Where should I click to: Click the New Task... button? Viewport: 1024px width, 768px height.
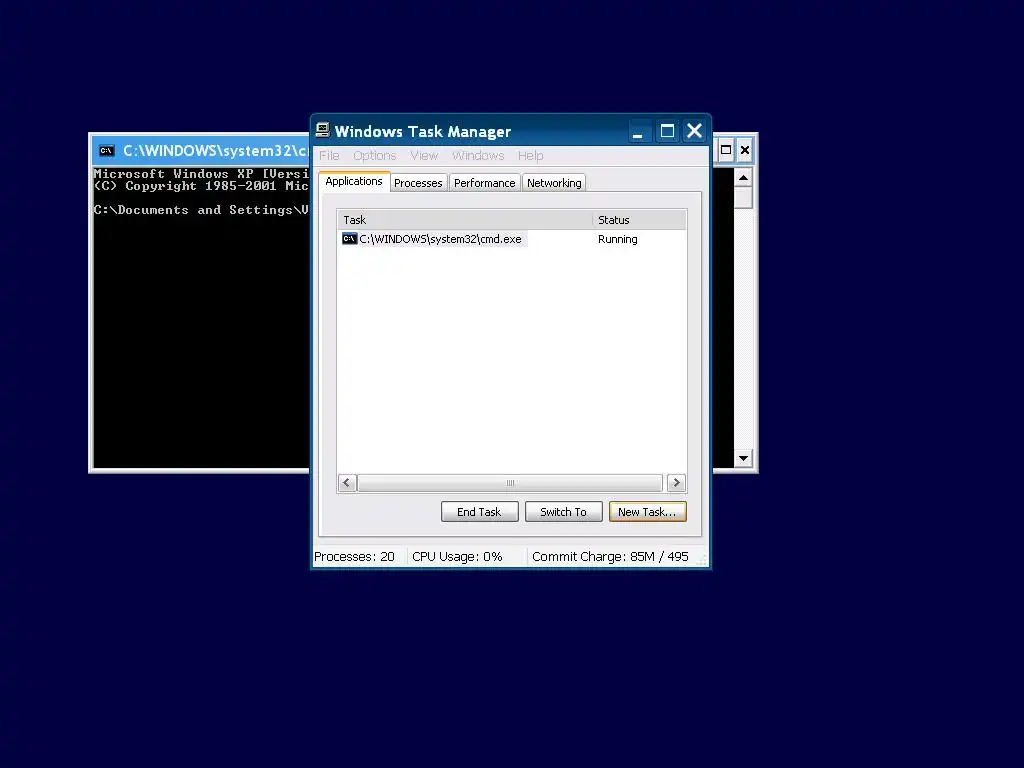coord(647,512)
